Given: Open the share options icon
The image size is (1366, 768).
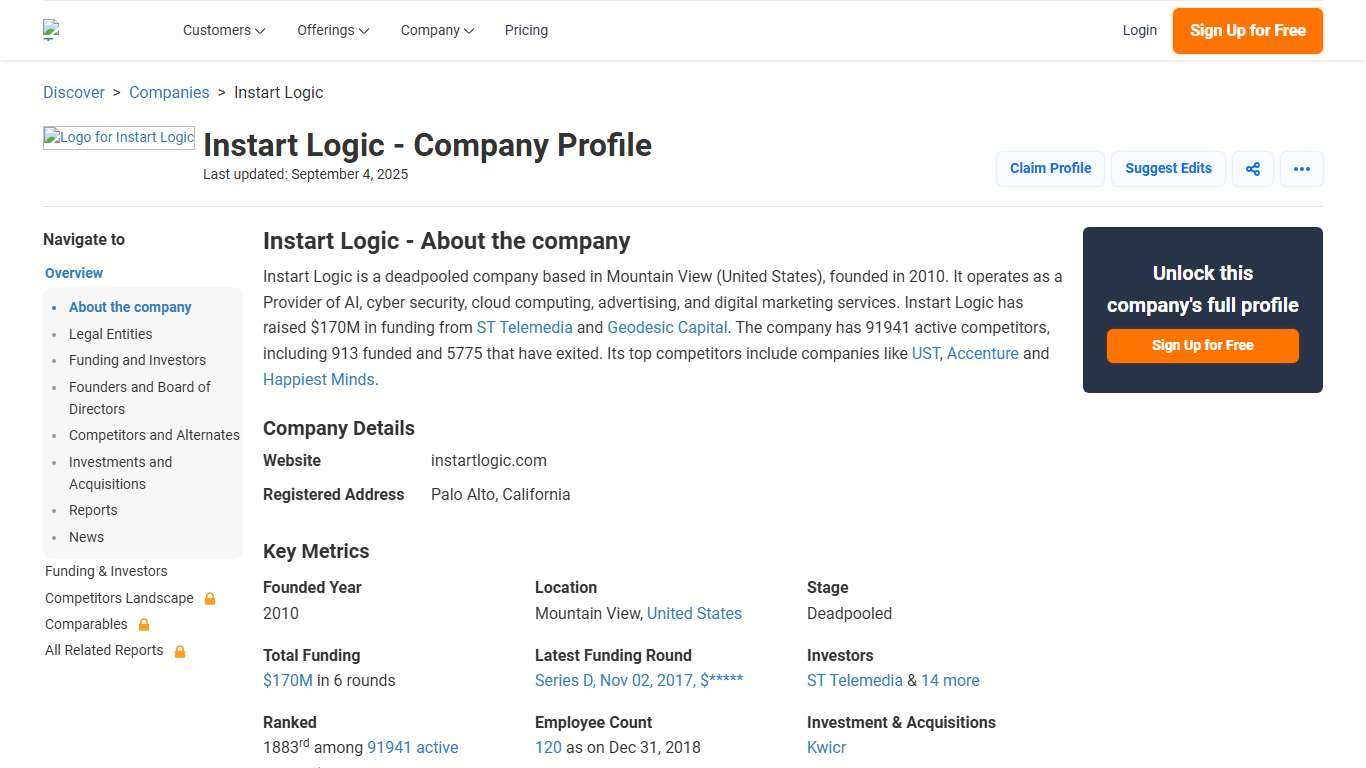Looking at the screenshot, I should [x=1252, y=168].
